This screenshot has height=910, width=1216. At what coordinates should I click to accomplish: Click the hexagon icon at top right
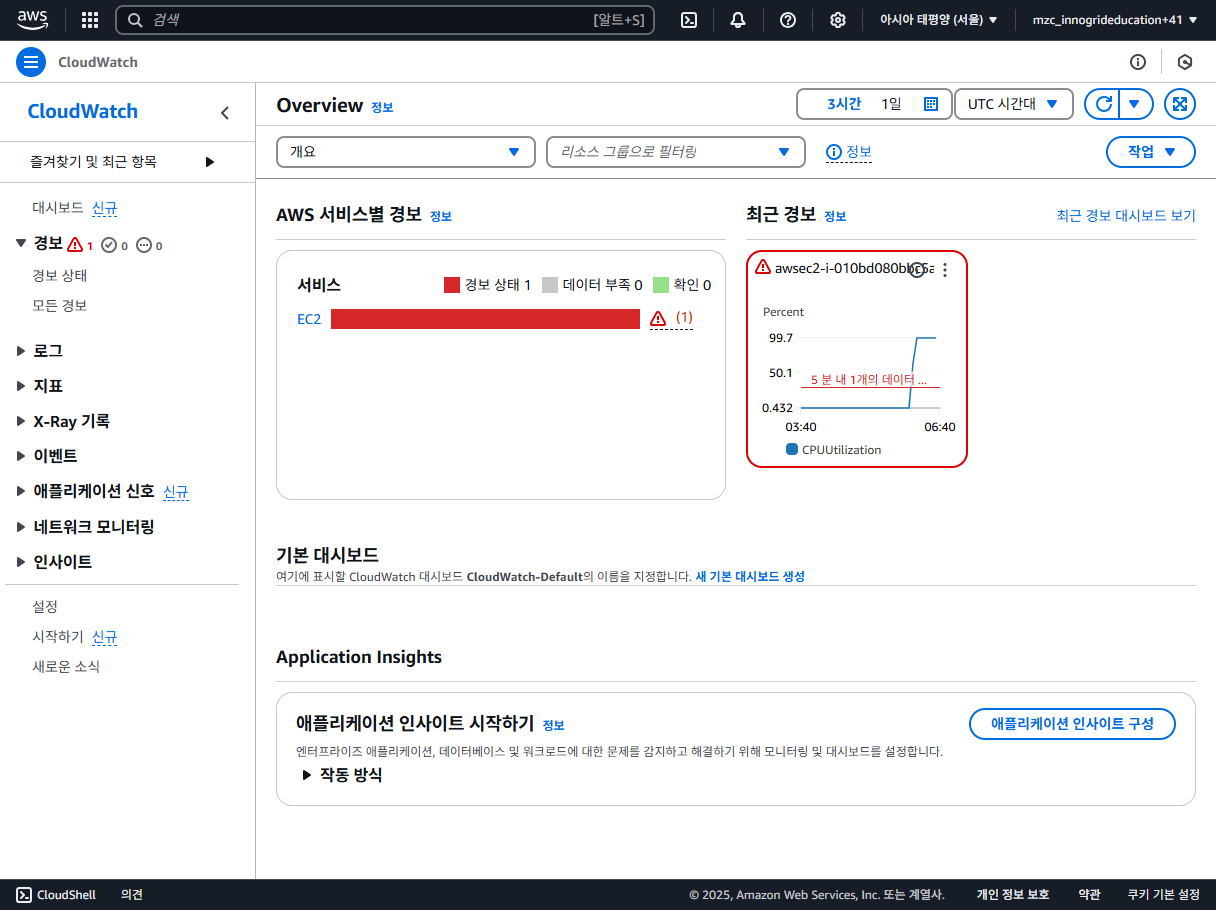click(1185, 62)
